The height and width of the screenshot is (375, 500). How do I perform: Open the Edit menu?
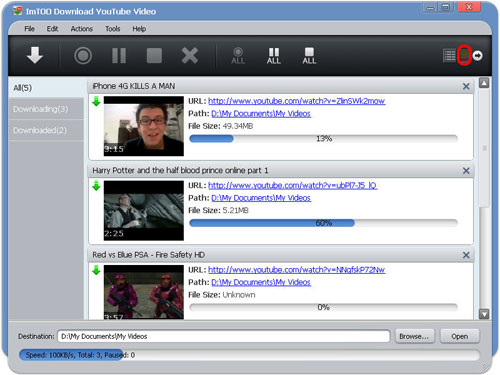click(52, 29)
